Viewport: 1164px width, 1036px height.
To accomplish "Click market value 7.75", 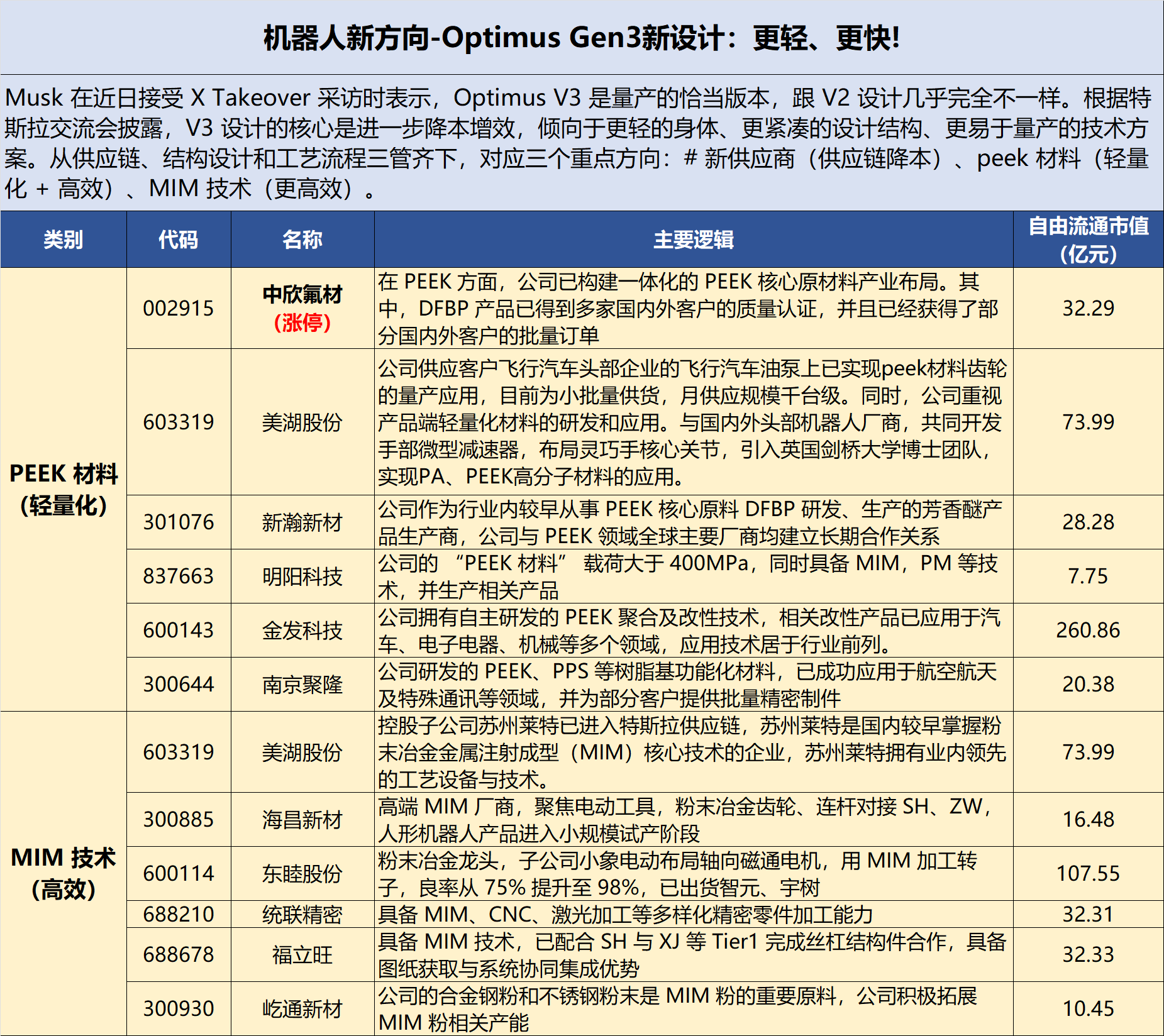I will (x=1088, y=576).
